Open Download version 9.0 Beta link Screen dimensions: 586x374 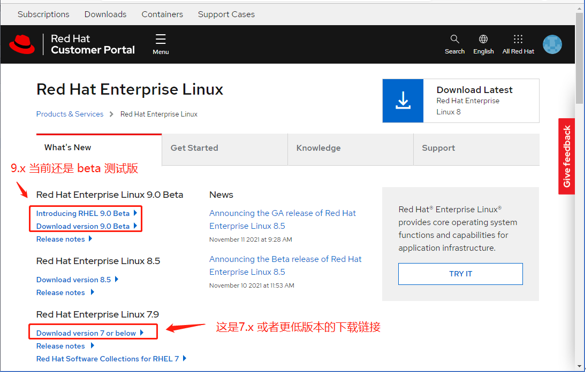coord(87,226)
